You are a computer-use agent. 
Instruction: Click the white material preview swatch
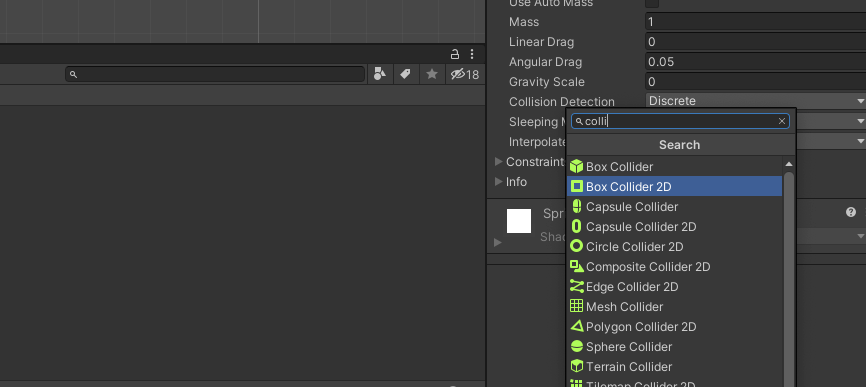tap(519, 221)
